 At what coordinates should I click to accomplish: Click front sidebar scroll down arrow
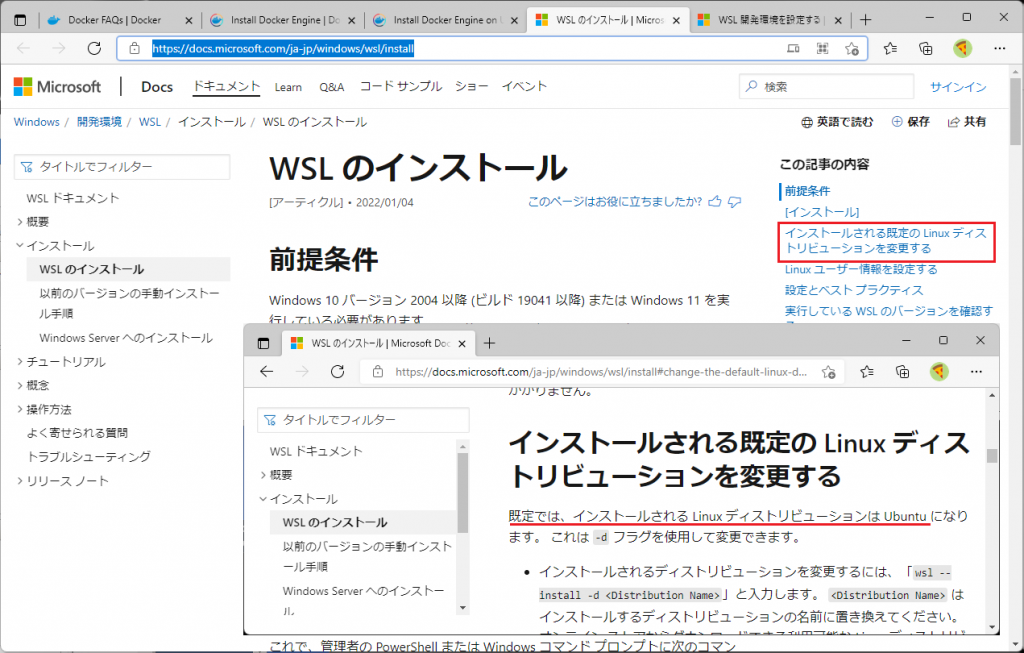click(462, 607)
